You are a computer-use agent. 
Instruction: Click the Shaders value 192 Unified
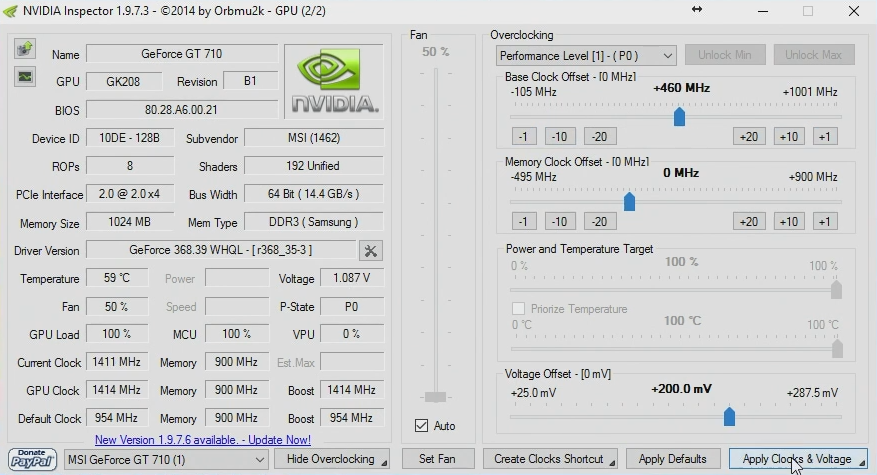pyautogui.click(x=314, y=166)
